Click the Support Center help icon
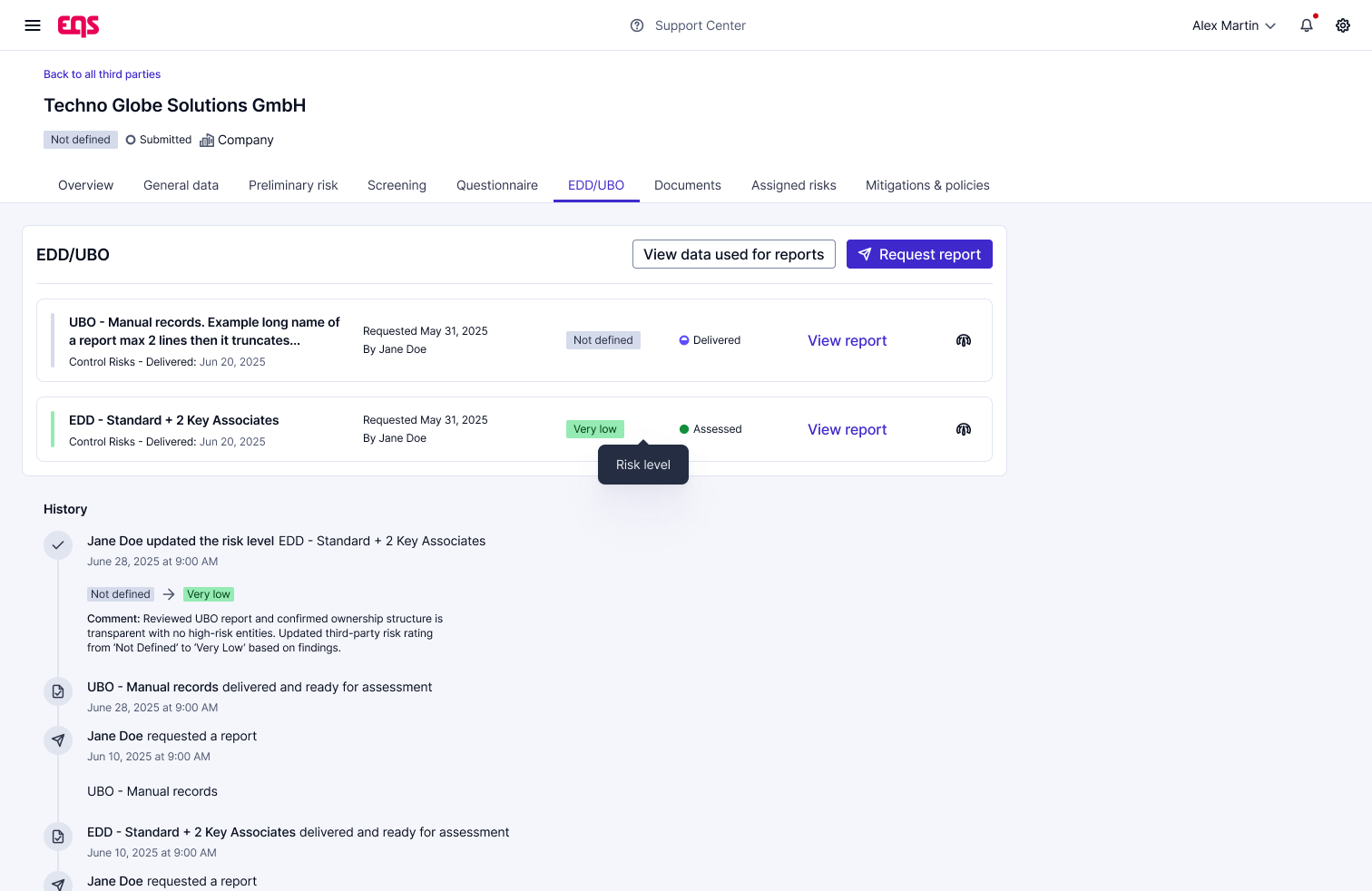Viewport: 1372px width, 891px height. pos(637,25)
